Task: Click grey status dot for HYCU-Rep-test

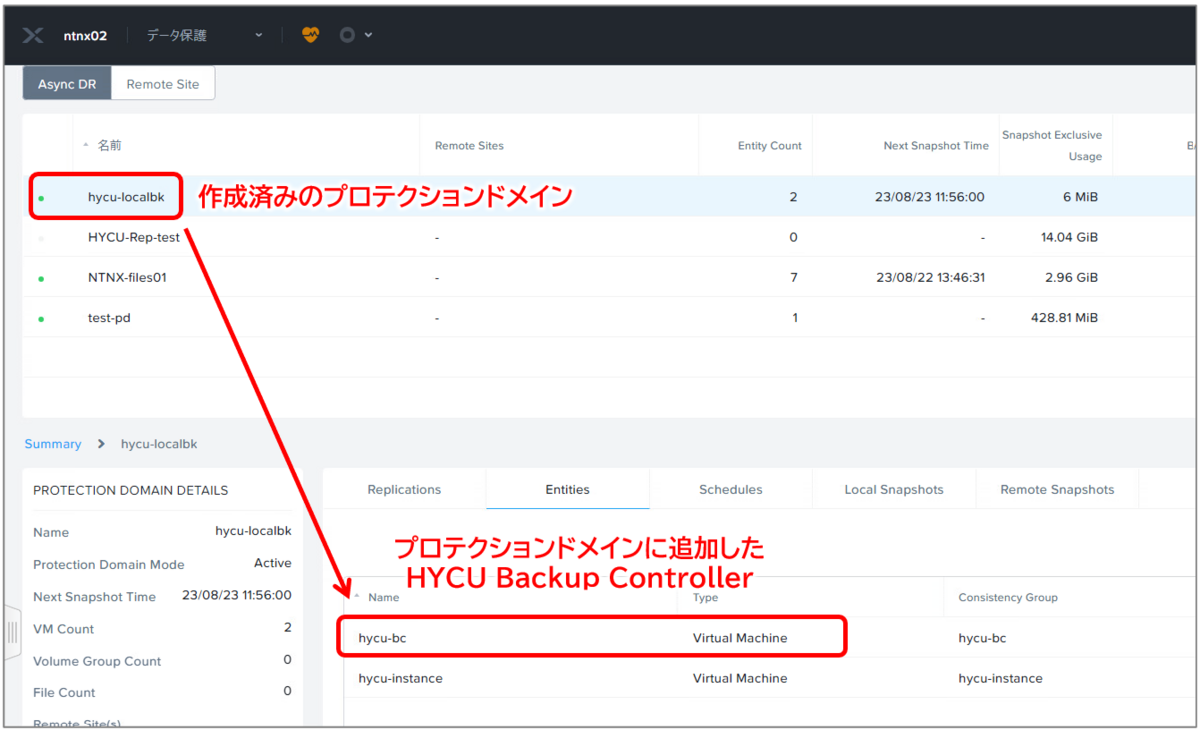Action: click(x=41, y=239)
